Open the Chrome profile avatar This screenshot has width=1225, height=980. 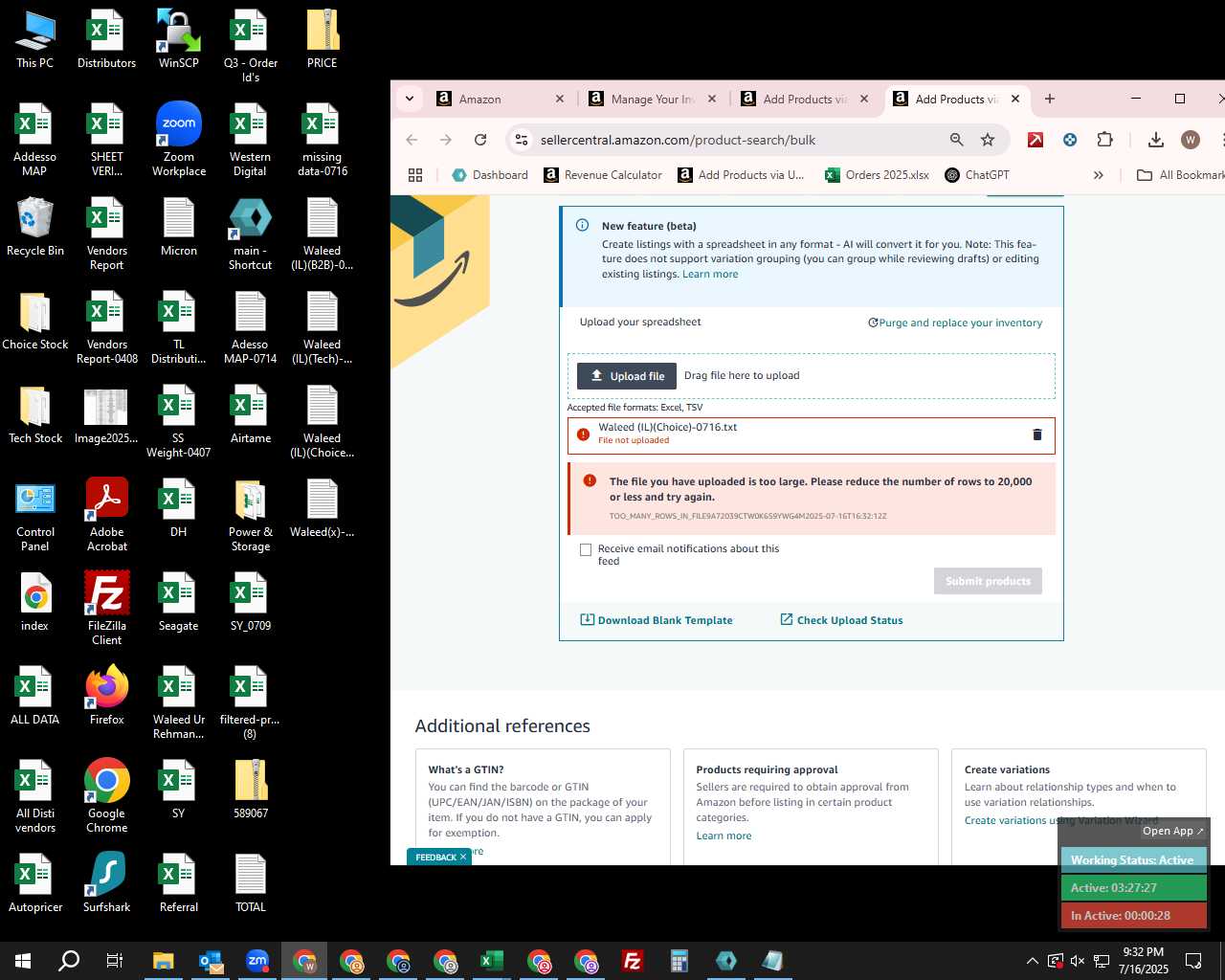point(1191,140)
